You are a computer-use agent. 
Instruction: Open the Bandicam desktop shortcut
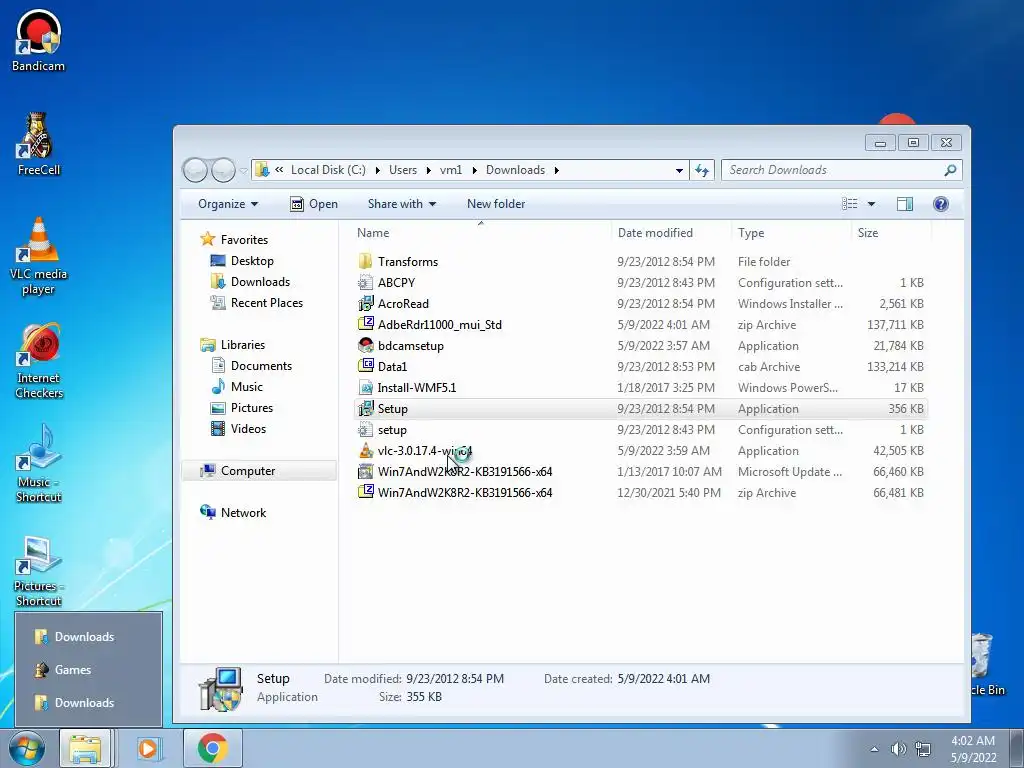click(x=39, y=40)
